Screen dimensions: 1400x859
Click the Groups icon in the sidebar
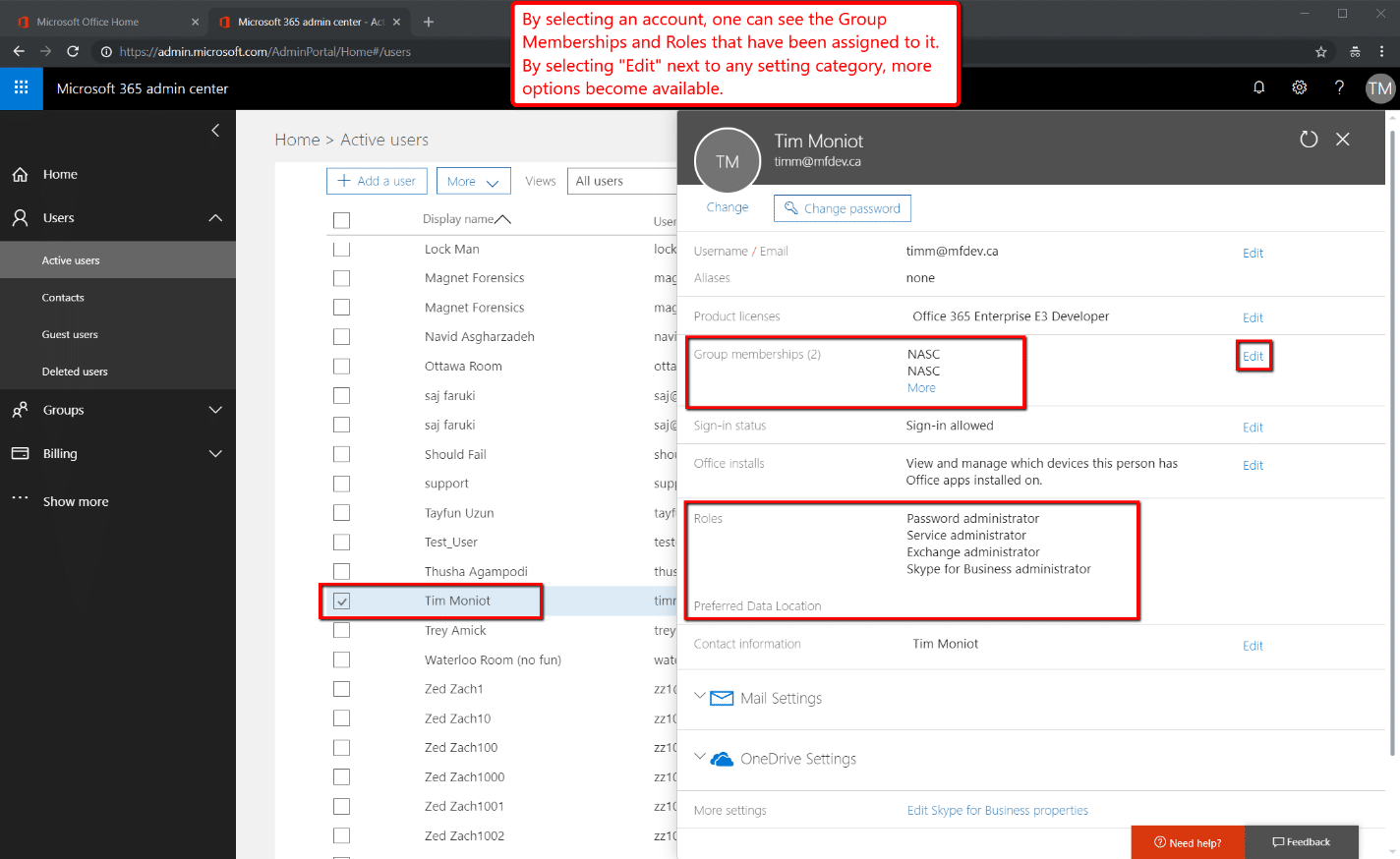click(x=20, y=410)
